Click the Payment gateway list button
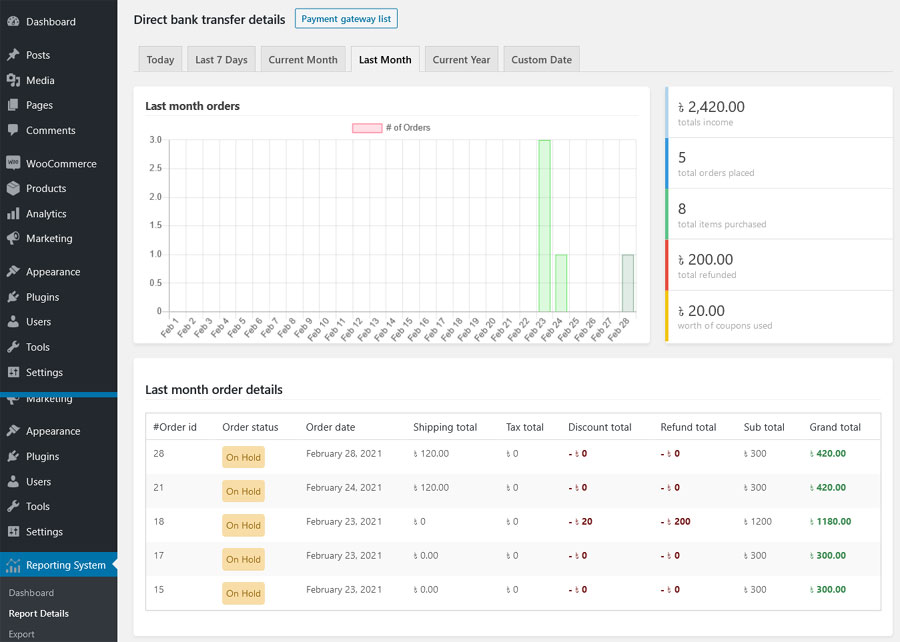This screenshot has width=900, height=642. [x=346, y=19]
